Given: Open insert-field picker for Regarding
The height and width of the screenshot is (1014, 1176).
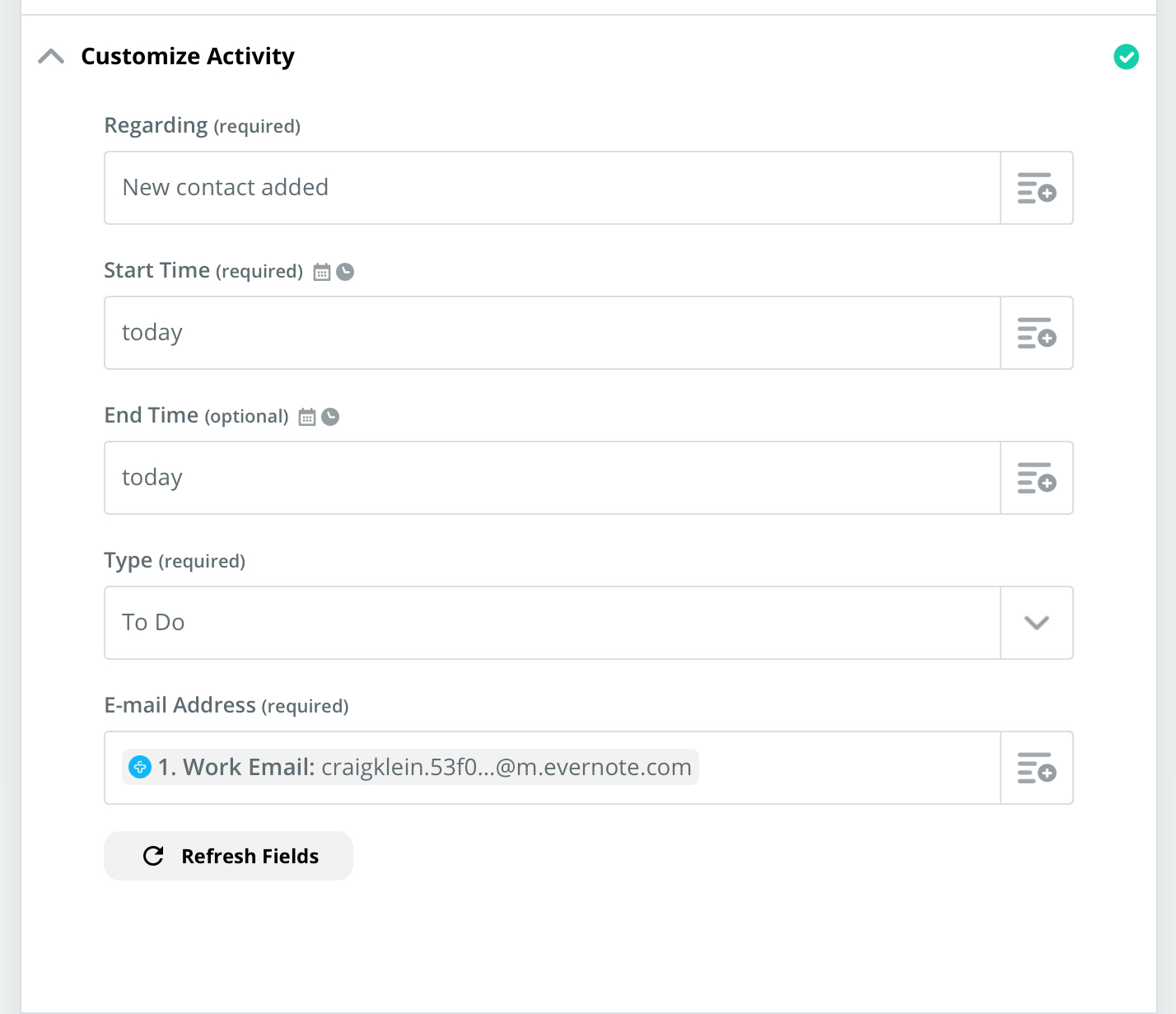Looking at the screenshot, I should [1036, 188].
